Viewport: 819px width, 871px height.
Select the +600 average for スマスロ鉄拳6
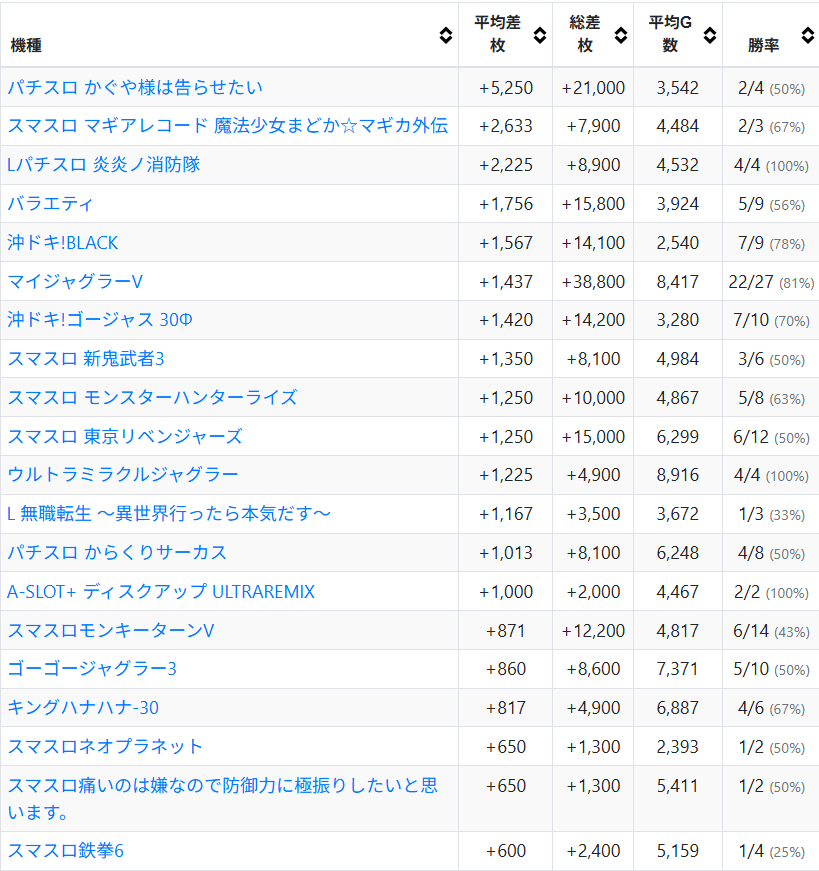[506, 851]
